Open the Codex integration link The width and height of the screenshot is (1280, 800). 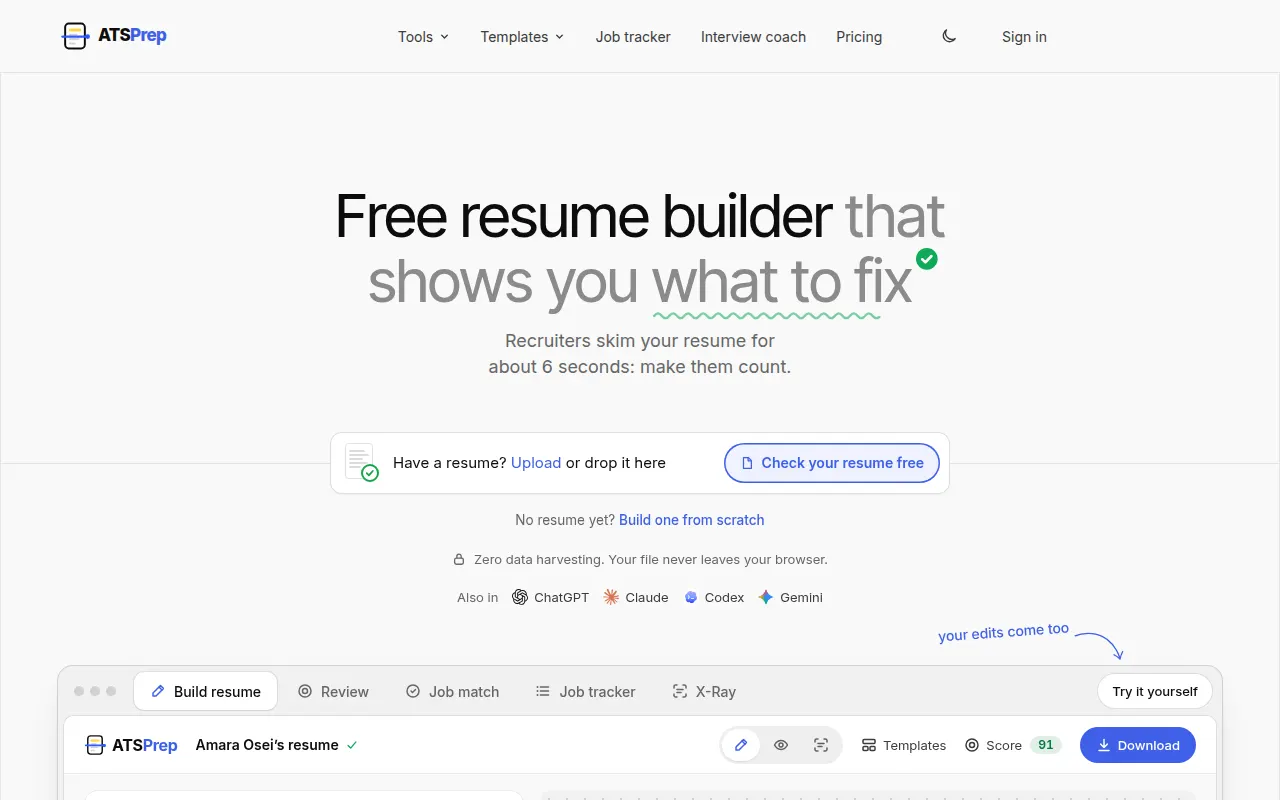point(714,597)
